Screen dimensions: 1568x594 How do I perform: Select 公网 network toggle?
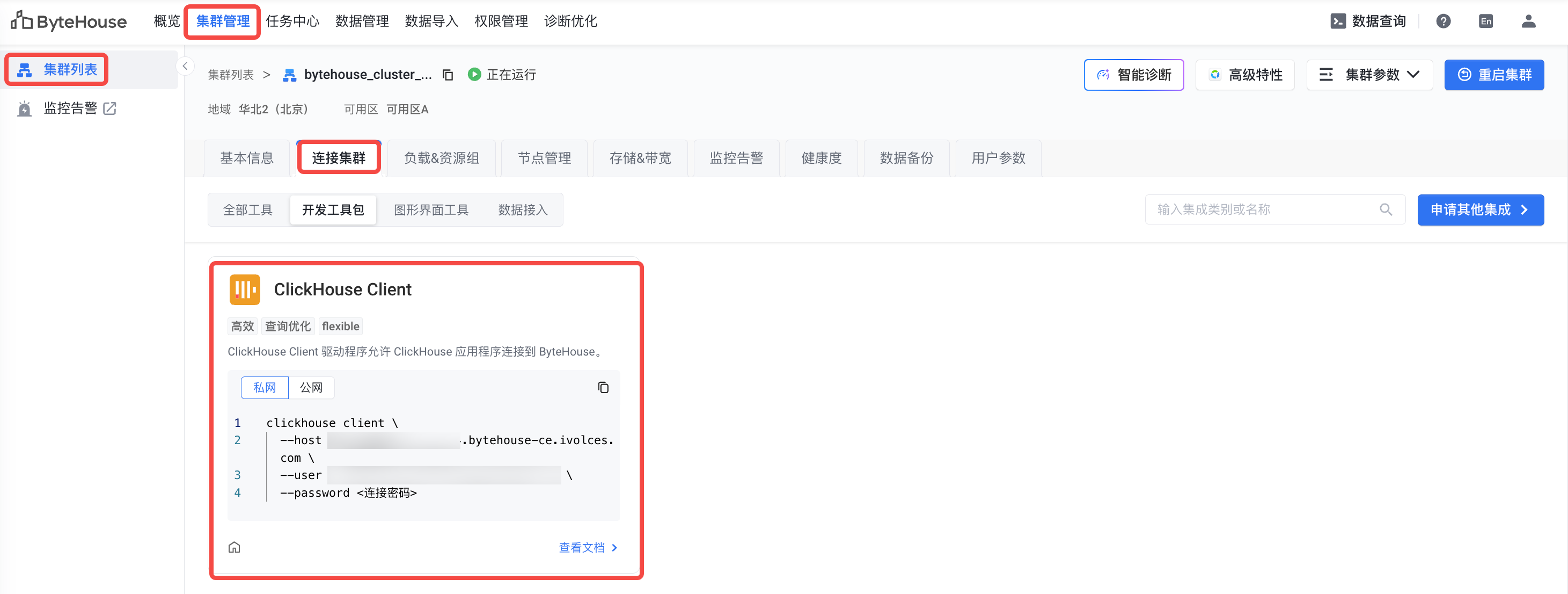[x=311, y=387]
